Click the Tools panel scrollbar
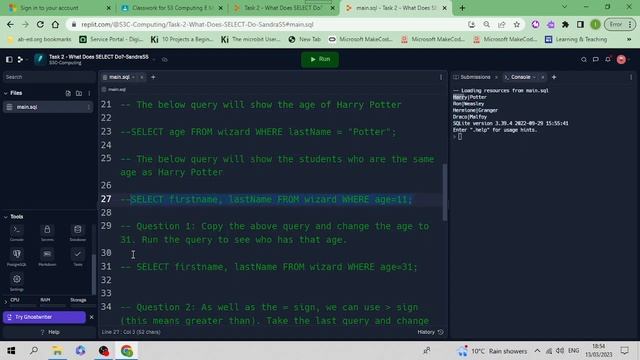This screenshot has height=360, width=640. (x=94, y=274)
